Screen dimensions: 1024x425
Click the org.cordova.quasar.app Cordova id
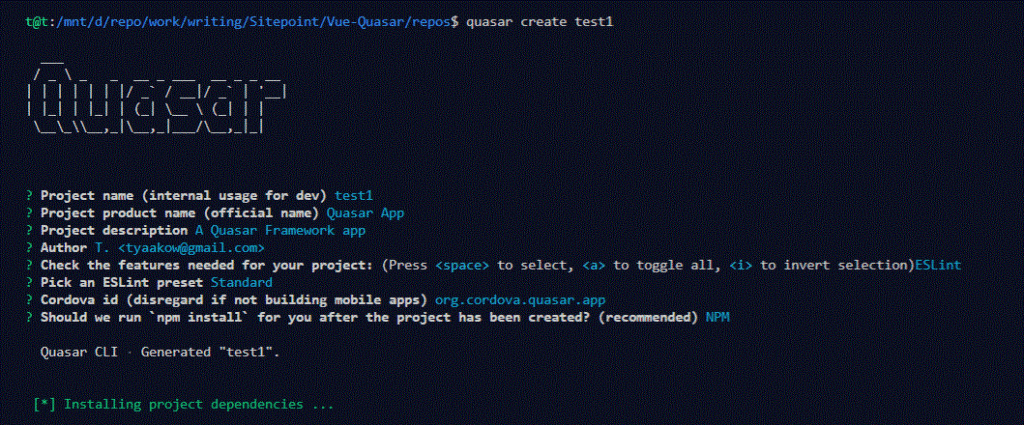tap(520, 299)
